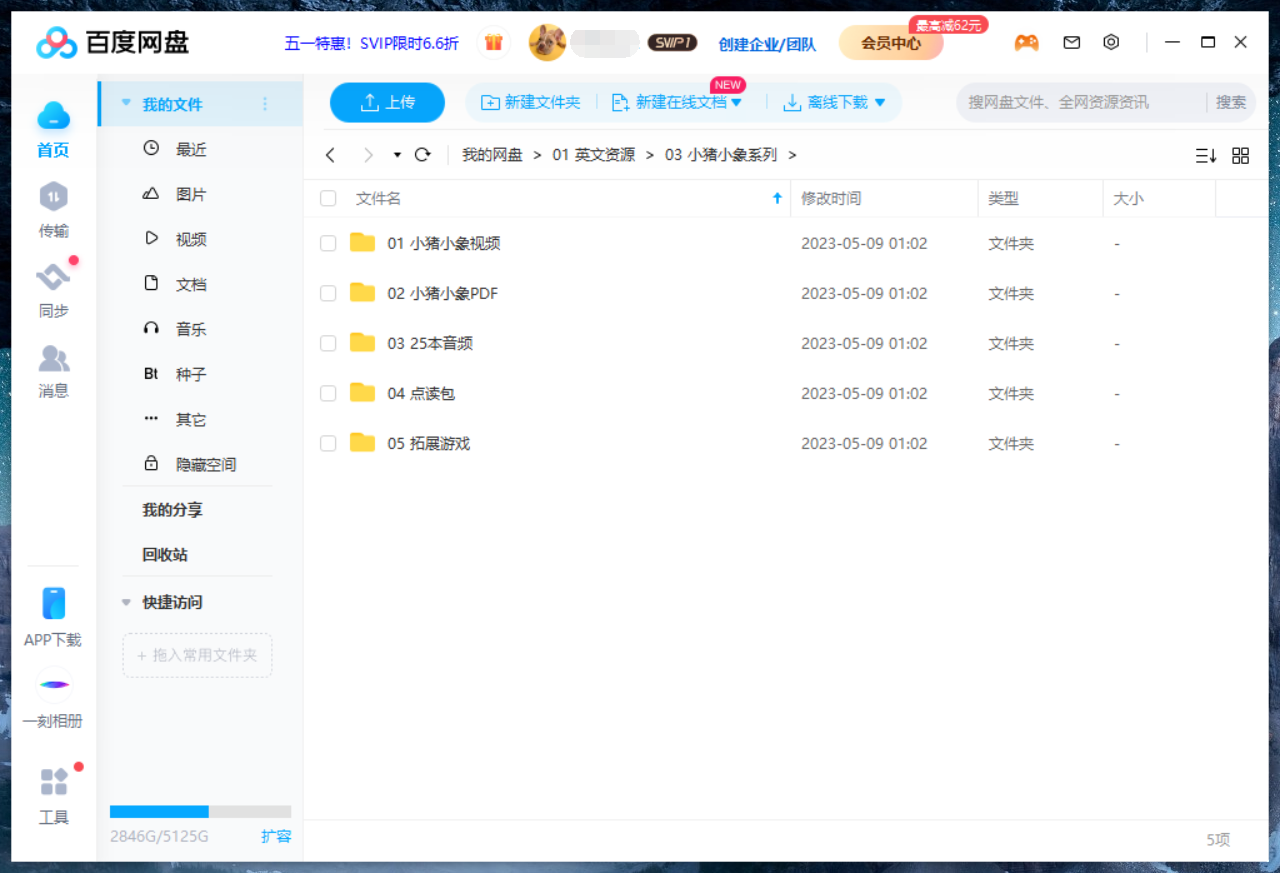Click the 扩容 link to expand storage
This screenshot has width=1280, height=873.
[x=276, y=836]
